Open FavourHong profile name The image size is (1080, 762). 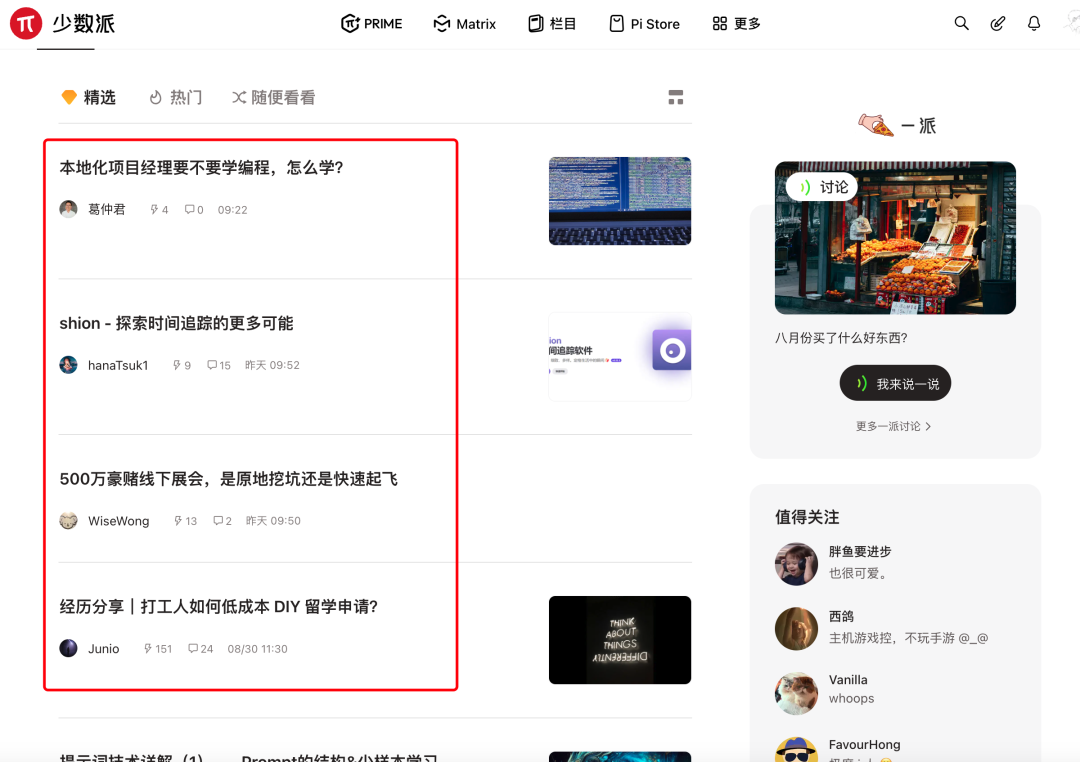tap(864, 745)
